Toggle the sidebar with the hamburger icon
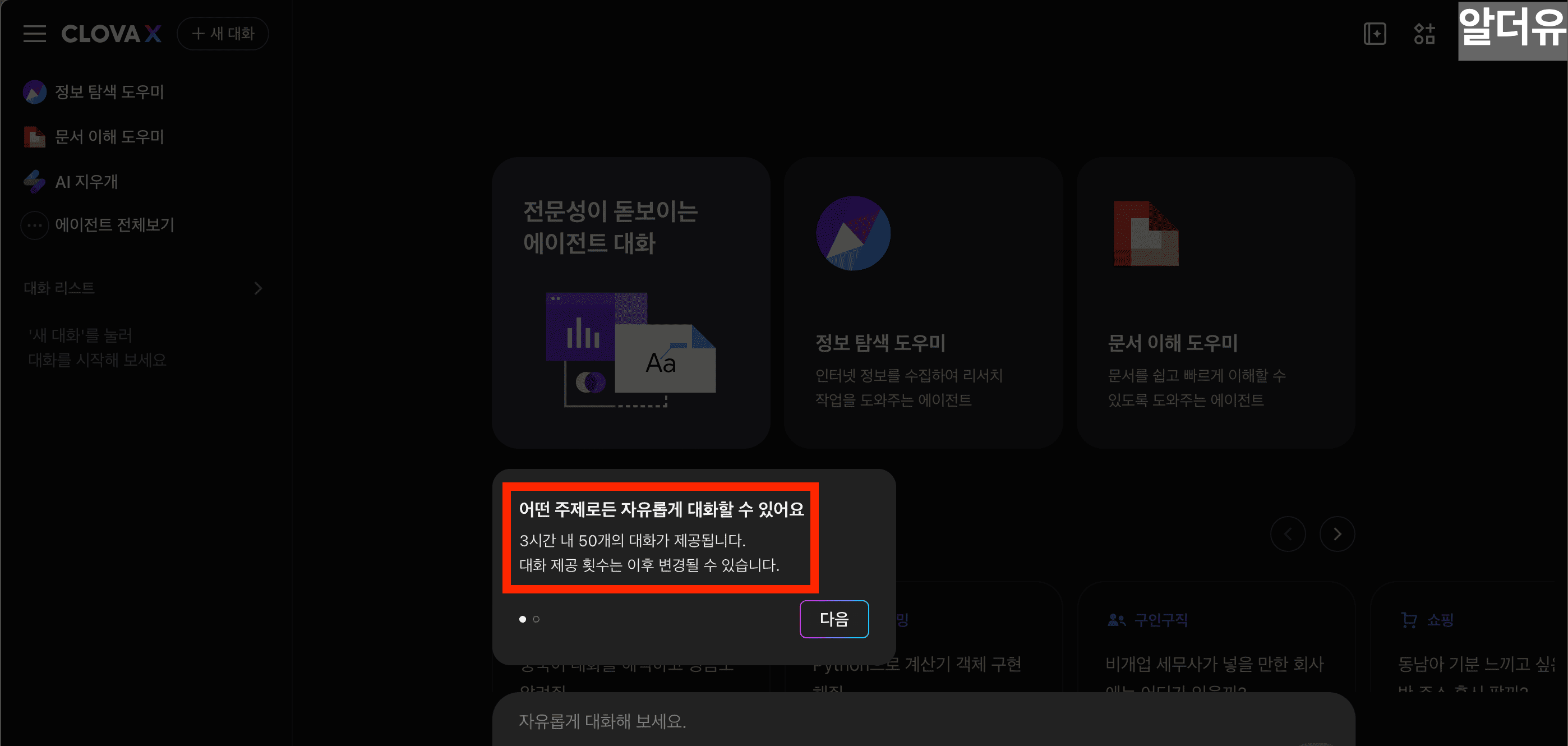The height and width of the screenshot is (746, 1568). (x=34, y=34)
